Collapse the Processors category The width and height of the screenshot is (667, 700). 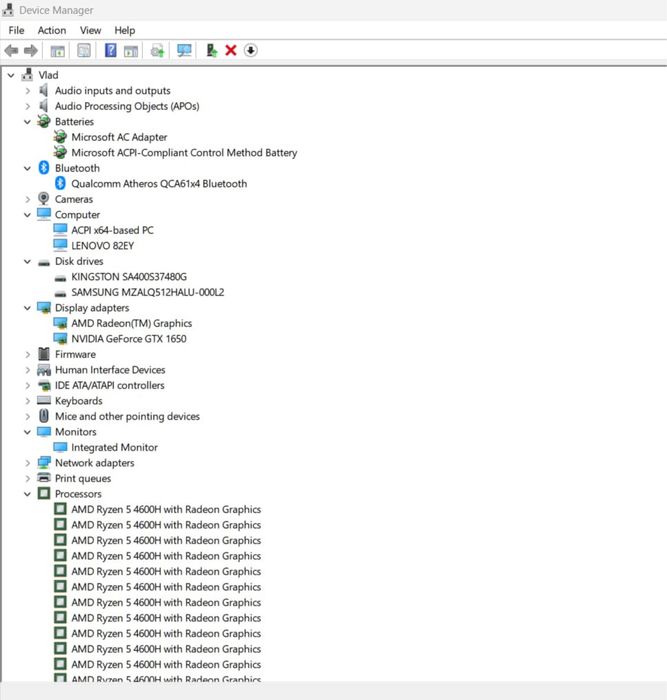tap(27, 494)
